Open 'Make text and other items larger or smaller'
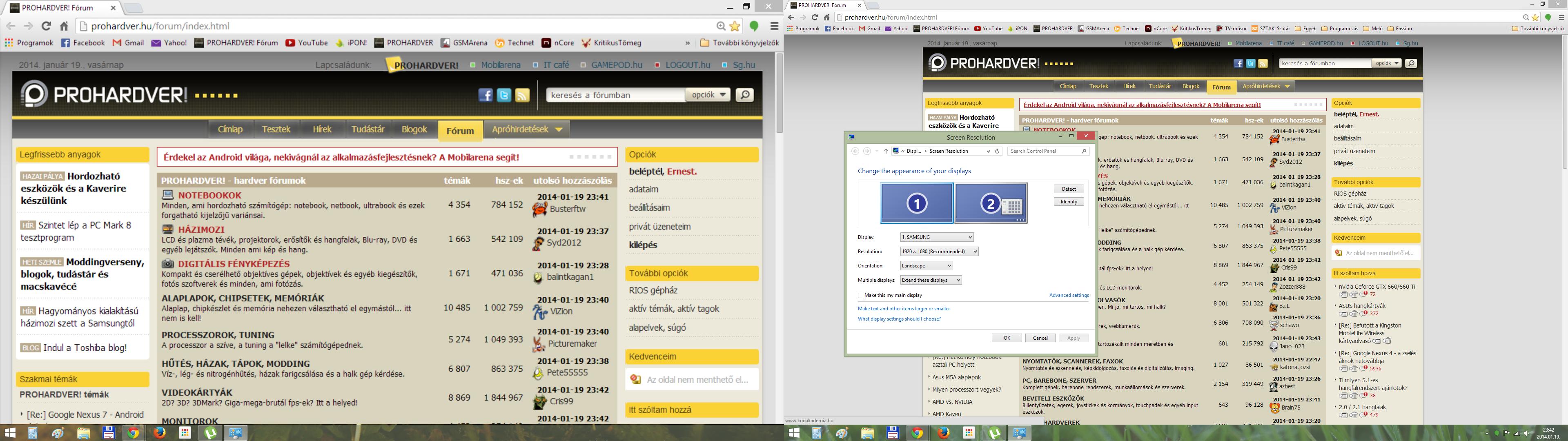This screenshot has height=441, width=1568. [903, 309]
